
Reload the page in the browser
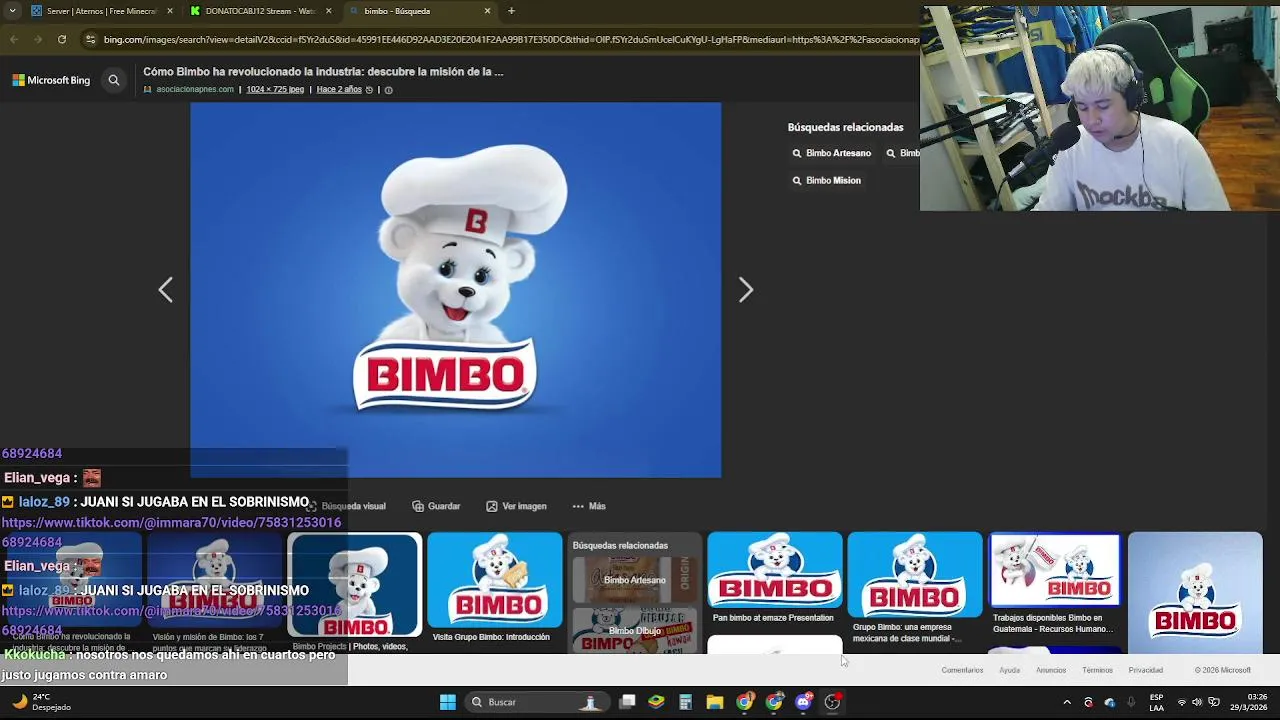click(x=62, y=39)
